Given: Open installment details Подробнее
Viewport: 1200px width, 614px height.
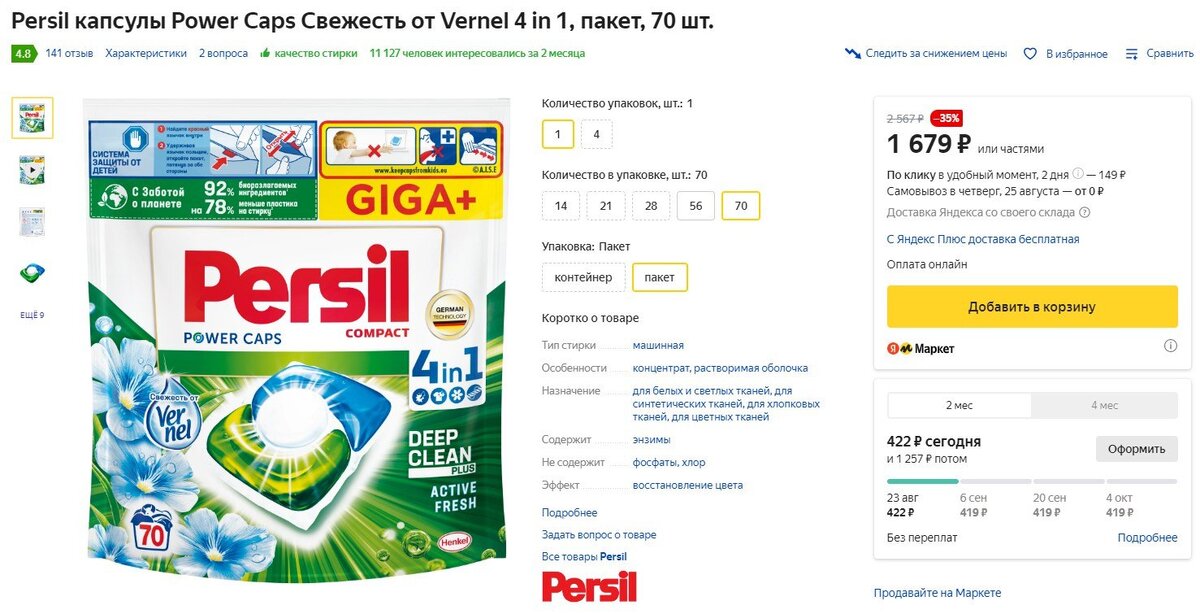Looking at the screenshot, I should click(x=1147, y=538).
